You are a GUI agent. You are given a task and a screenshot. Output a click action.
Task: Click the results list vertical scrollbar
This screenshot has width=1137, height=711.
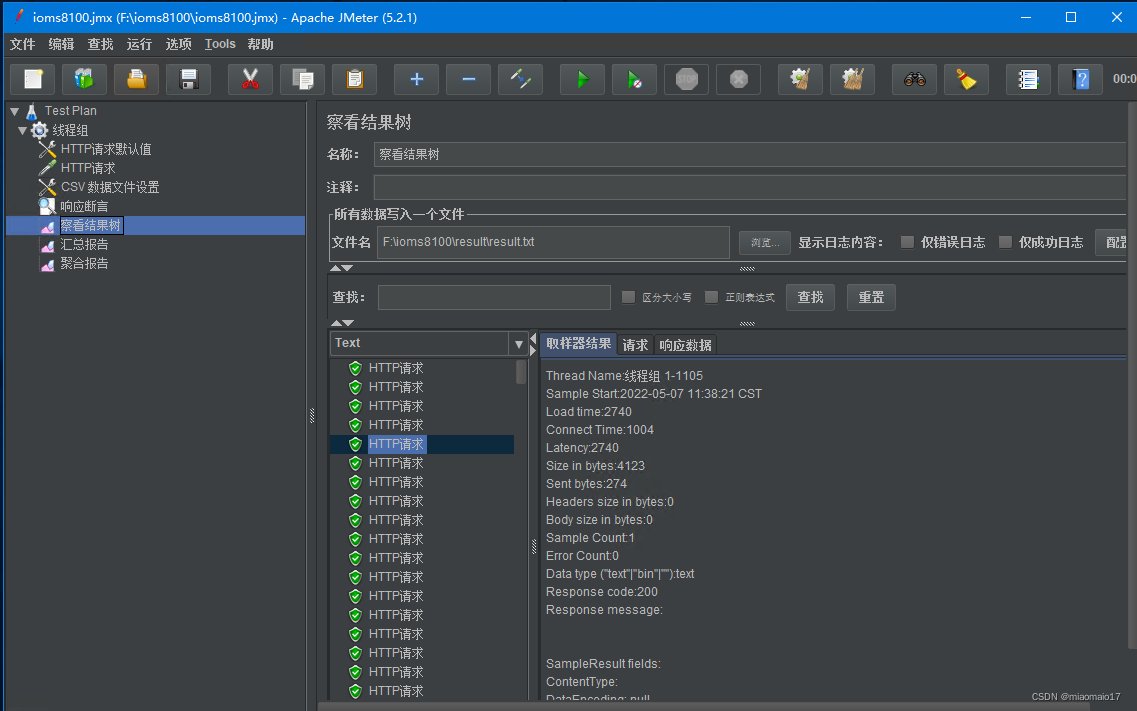click(521, 372)
